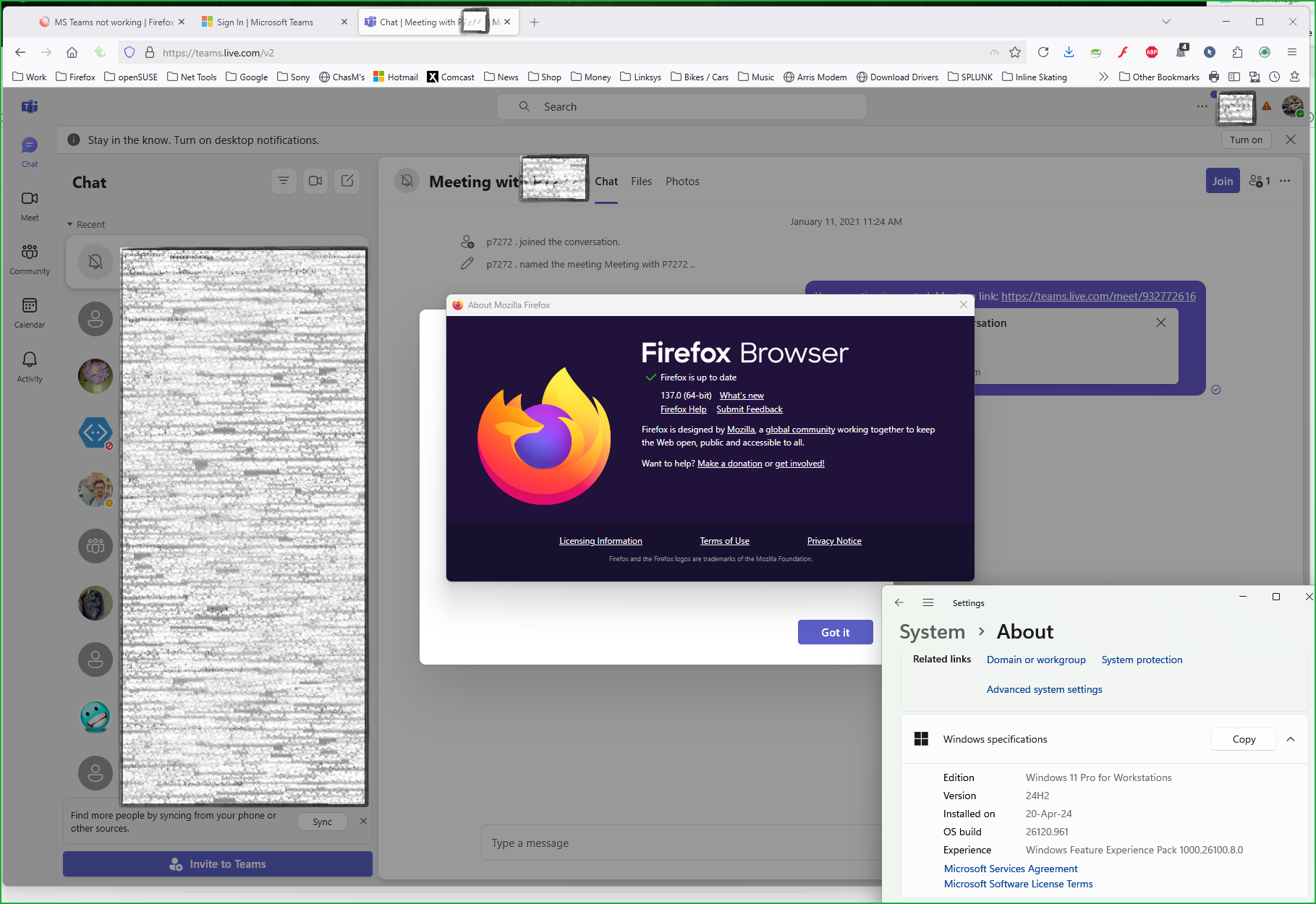Dismiss the notifications banner
1316x904 pixels.
tap(1291, 140)
